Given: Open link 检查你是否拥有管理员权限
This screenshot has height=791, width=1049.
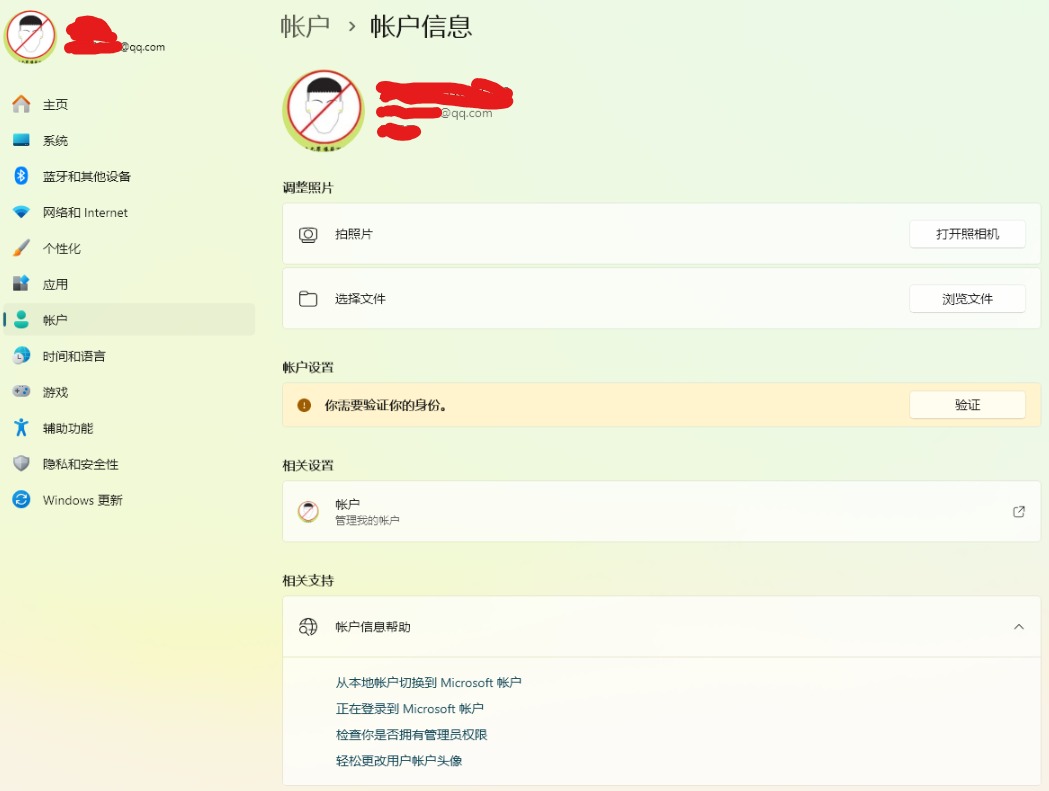Looking at the screenshot, I should tap(411, 734).
